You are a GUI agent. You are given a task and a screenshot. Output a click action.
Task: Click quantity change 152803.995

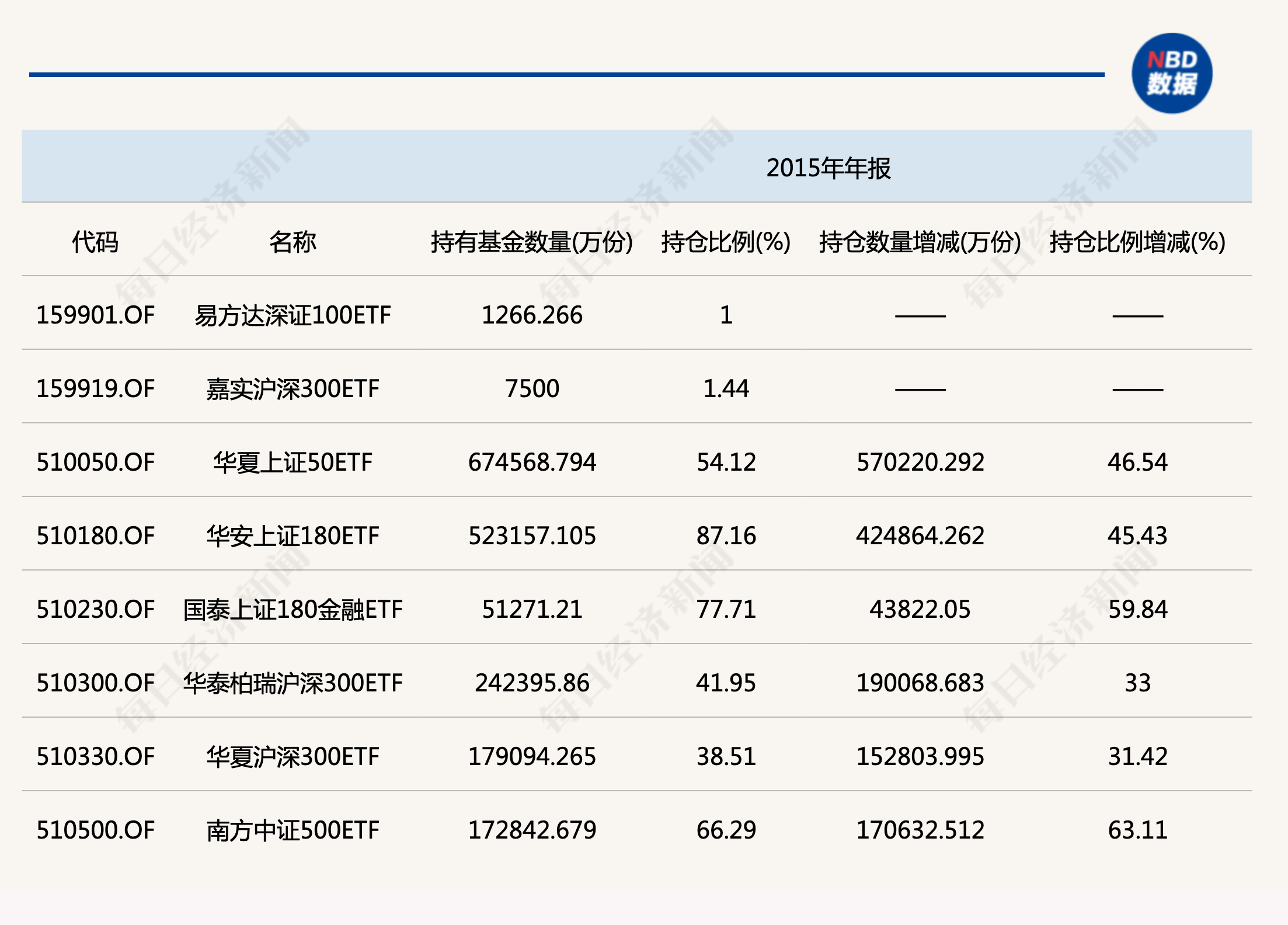tap(920, 757)
